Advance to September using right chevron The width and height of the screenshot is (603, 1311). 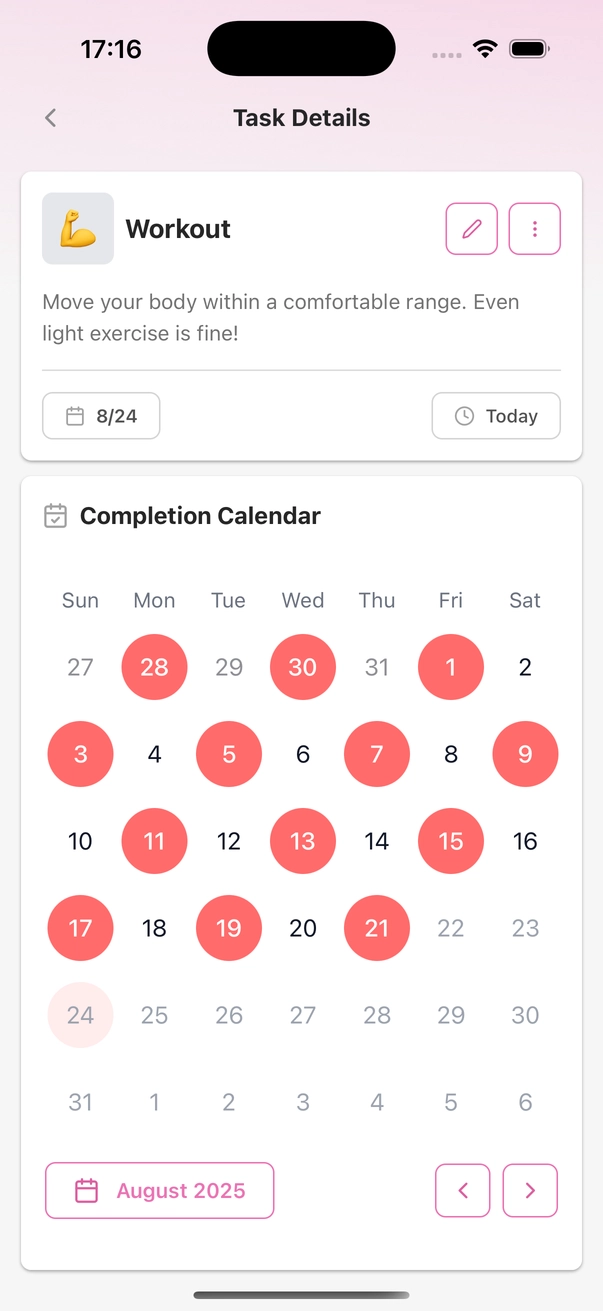point(530,1190)
